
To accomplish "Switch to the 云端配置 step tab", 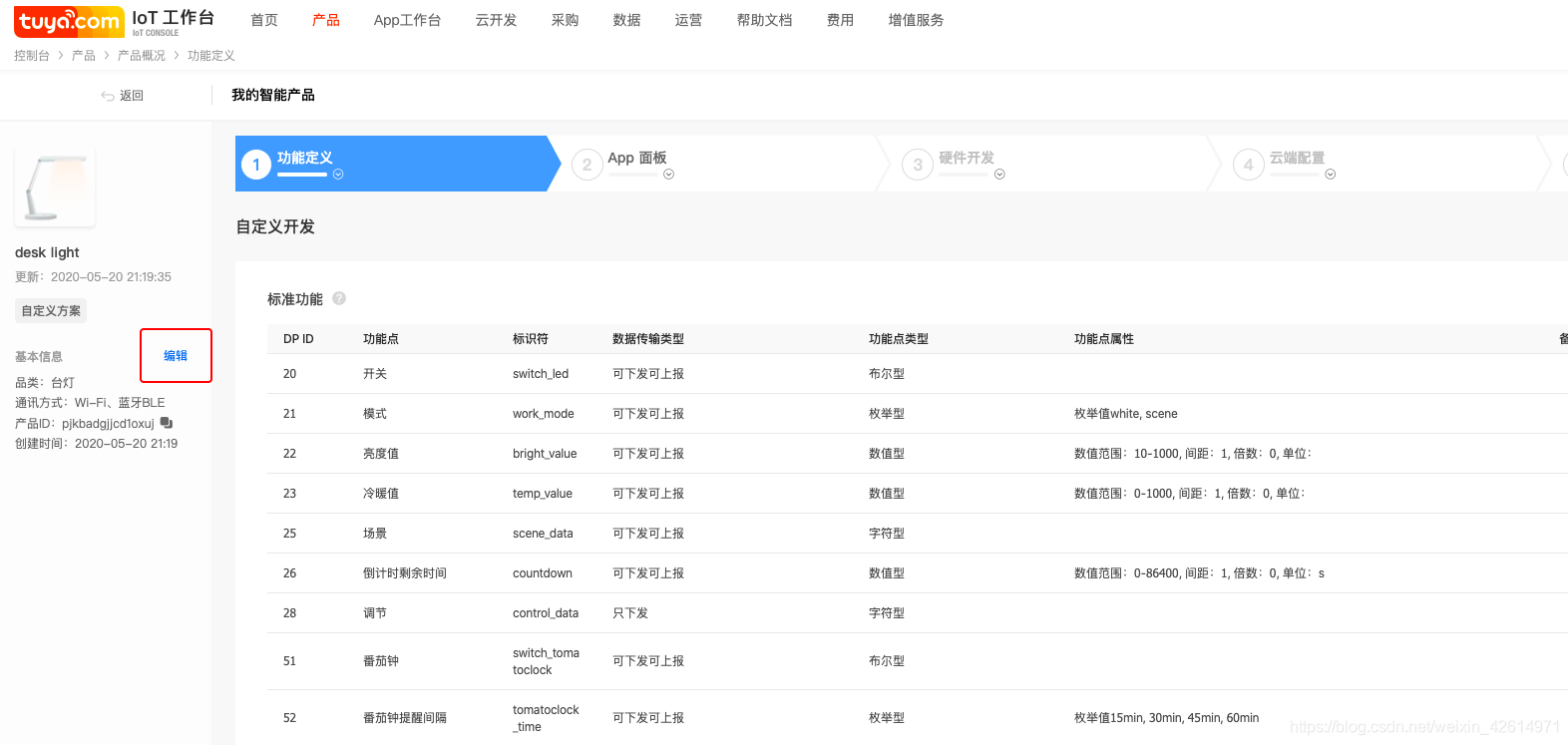I will point(1381,164).
